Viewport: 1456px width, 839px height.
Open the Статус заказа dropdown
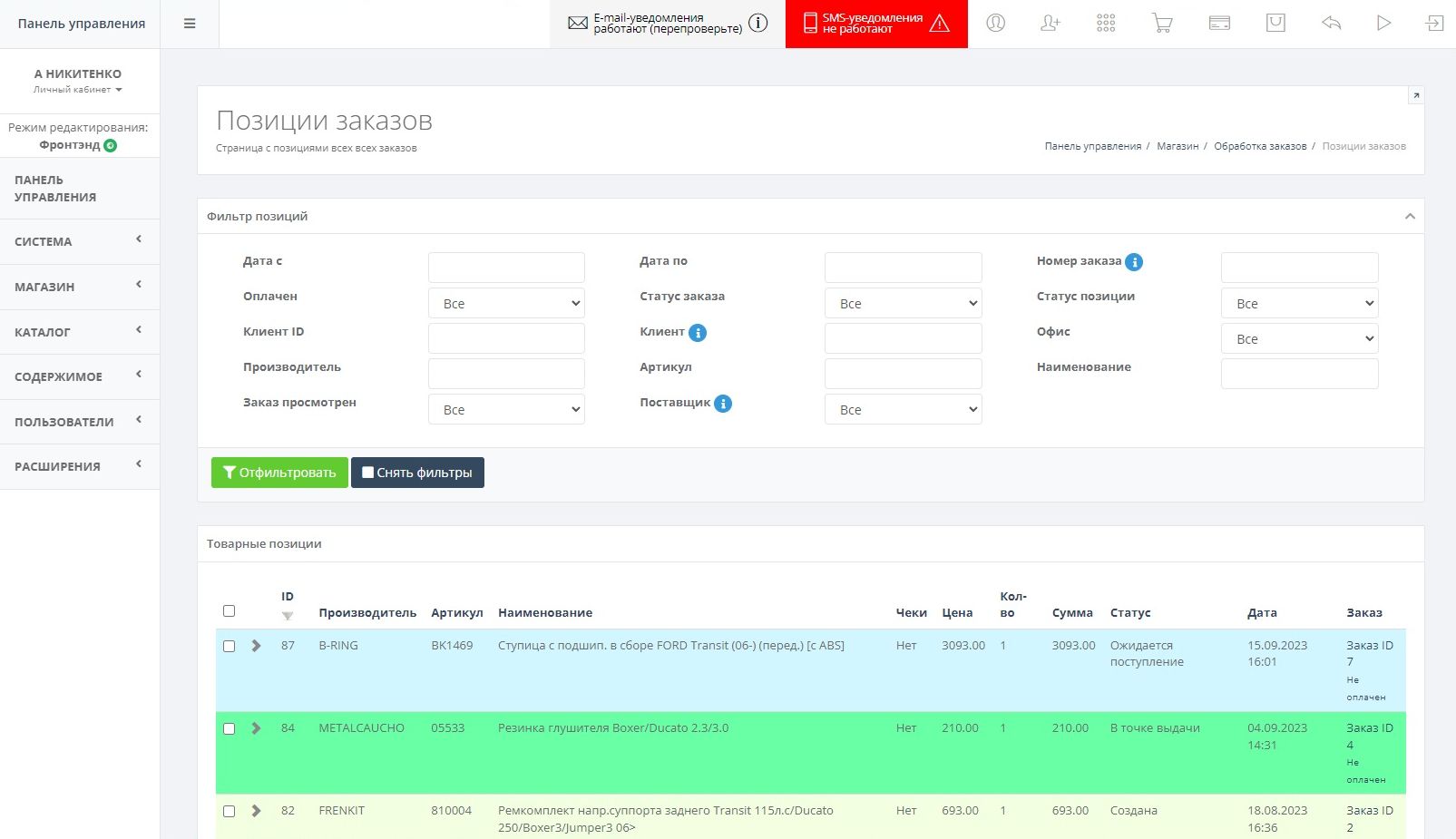(x=903, y=304)
